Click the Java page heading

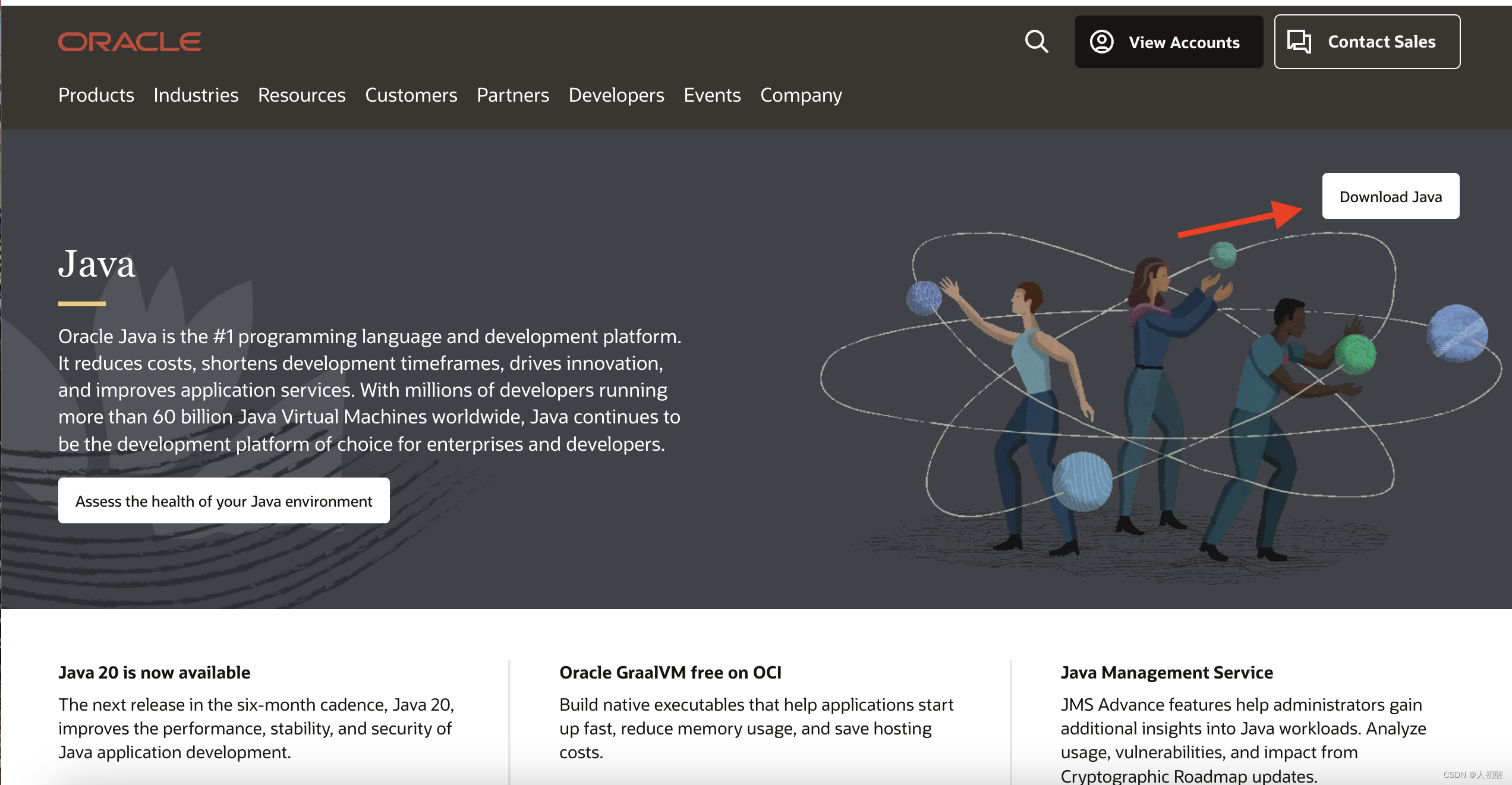point(97,263)
